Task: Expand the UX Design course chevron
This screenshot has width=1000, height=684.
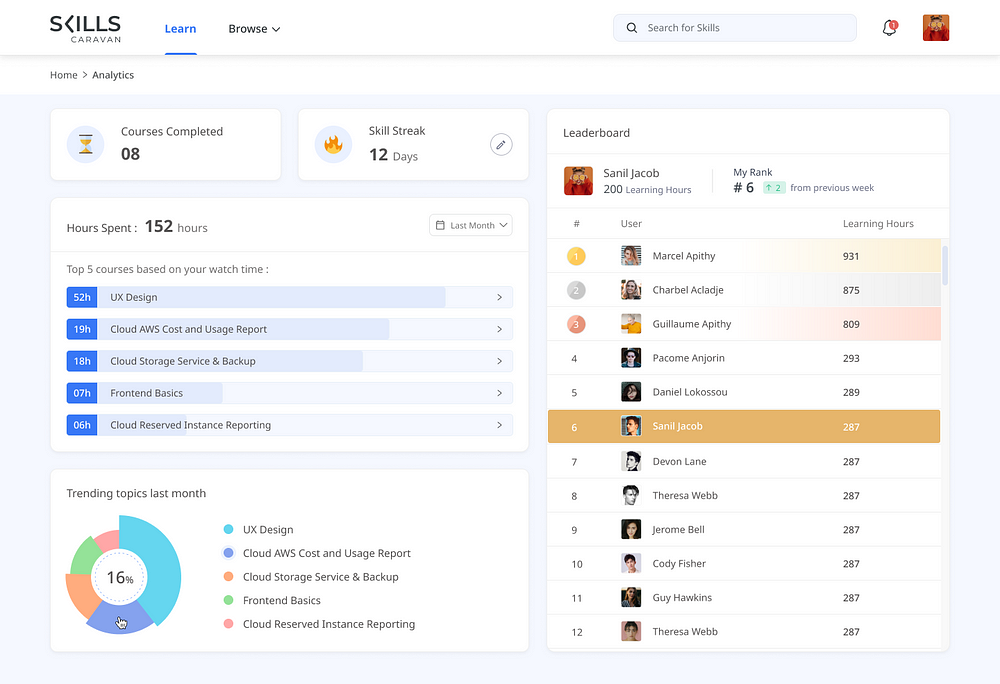Action: [x=499, y=298]
